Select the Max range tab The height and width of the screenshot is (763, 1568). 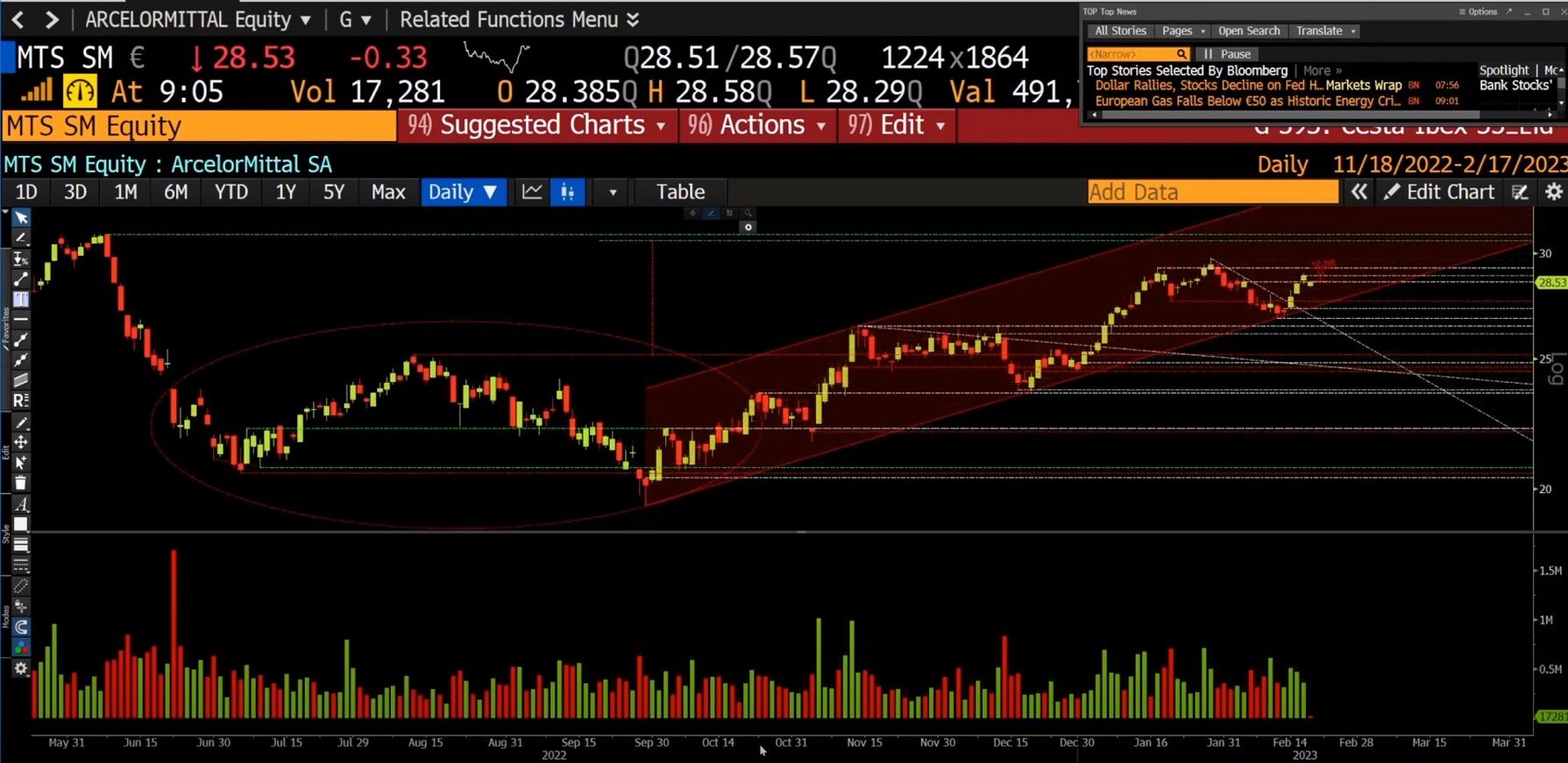pos(388,192)
